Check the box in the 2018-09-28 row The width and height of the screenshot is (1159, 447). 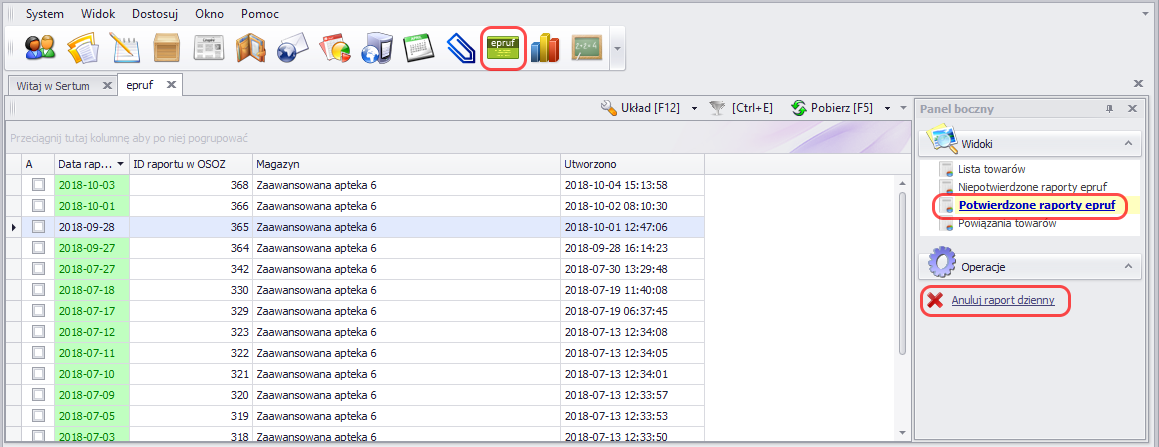[38, 227]
